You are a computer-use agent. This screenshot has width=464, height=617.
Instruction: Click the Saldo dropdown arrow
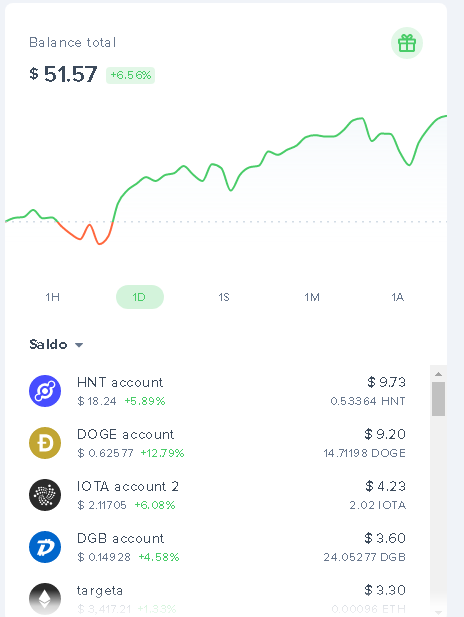click(x=79, y=345)
